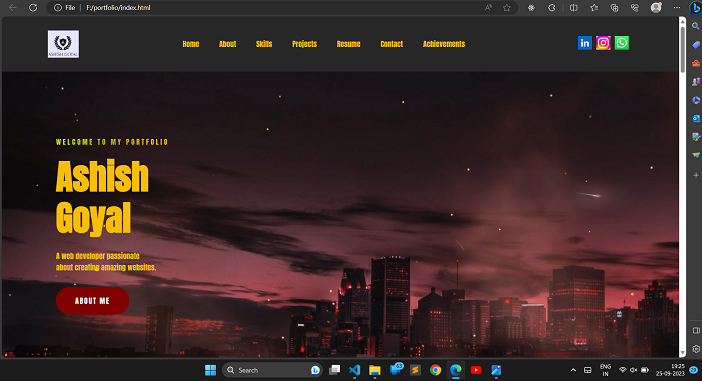This screenshot has height=381, width=702.
Task: Click the Ashish Goyal heading text
Action: coord(102,197)
